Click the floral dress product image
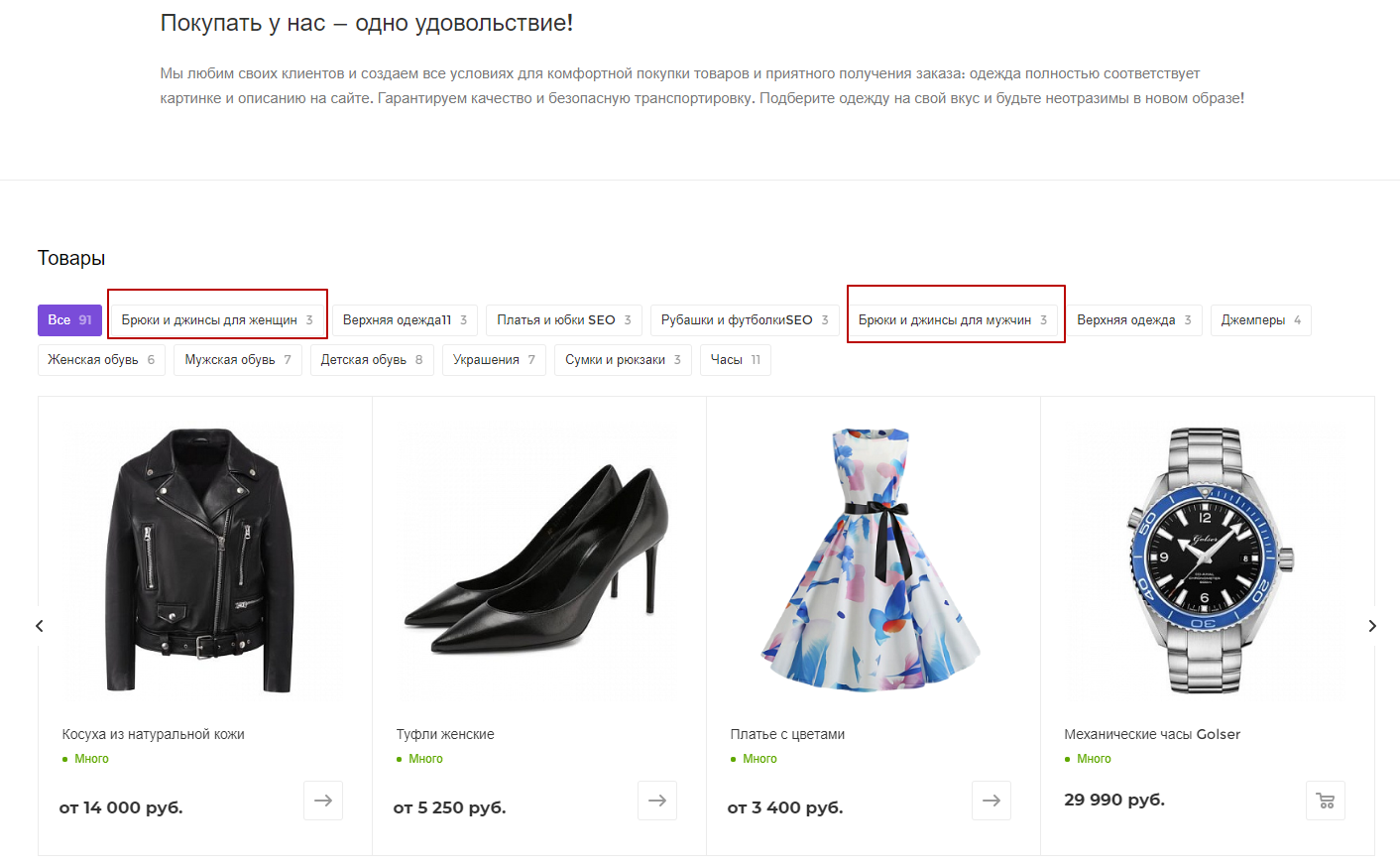The width and height of the screenshot is (1400, 866). coord(873,560)
